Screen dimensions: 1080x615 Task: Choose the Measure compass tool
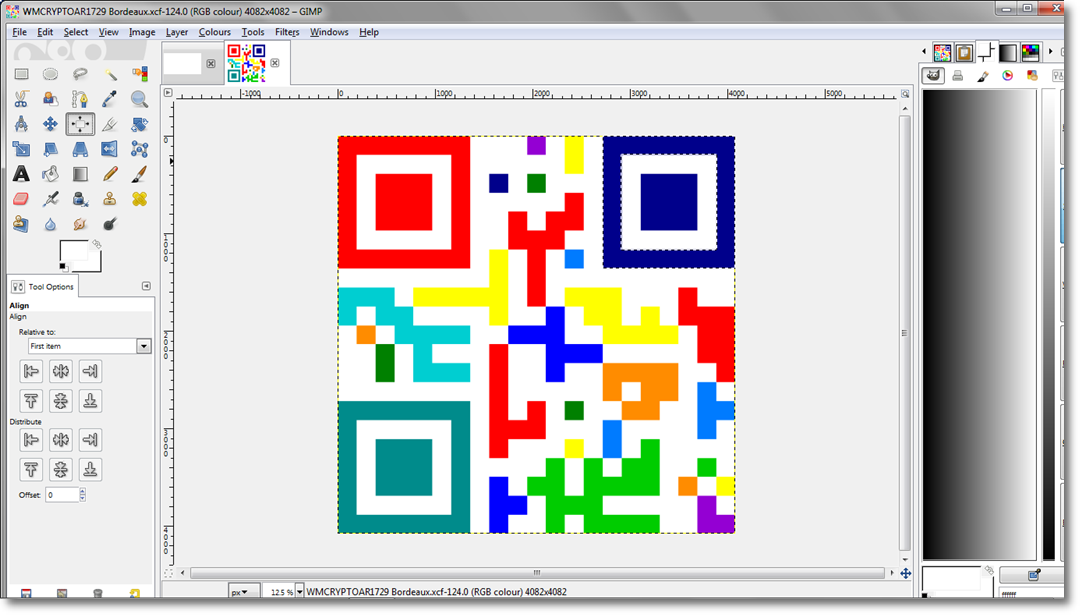21,124
